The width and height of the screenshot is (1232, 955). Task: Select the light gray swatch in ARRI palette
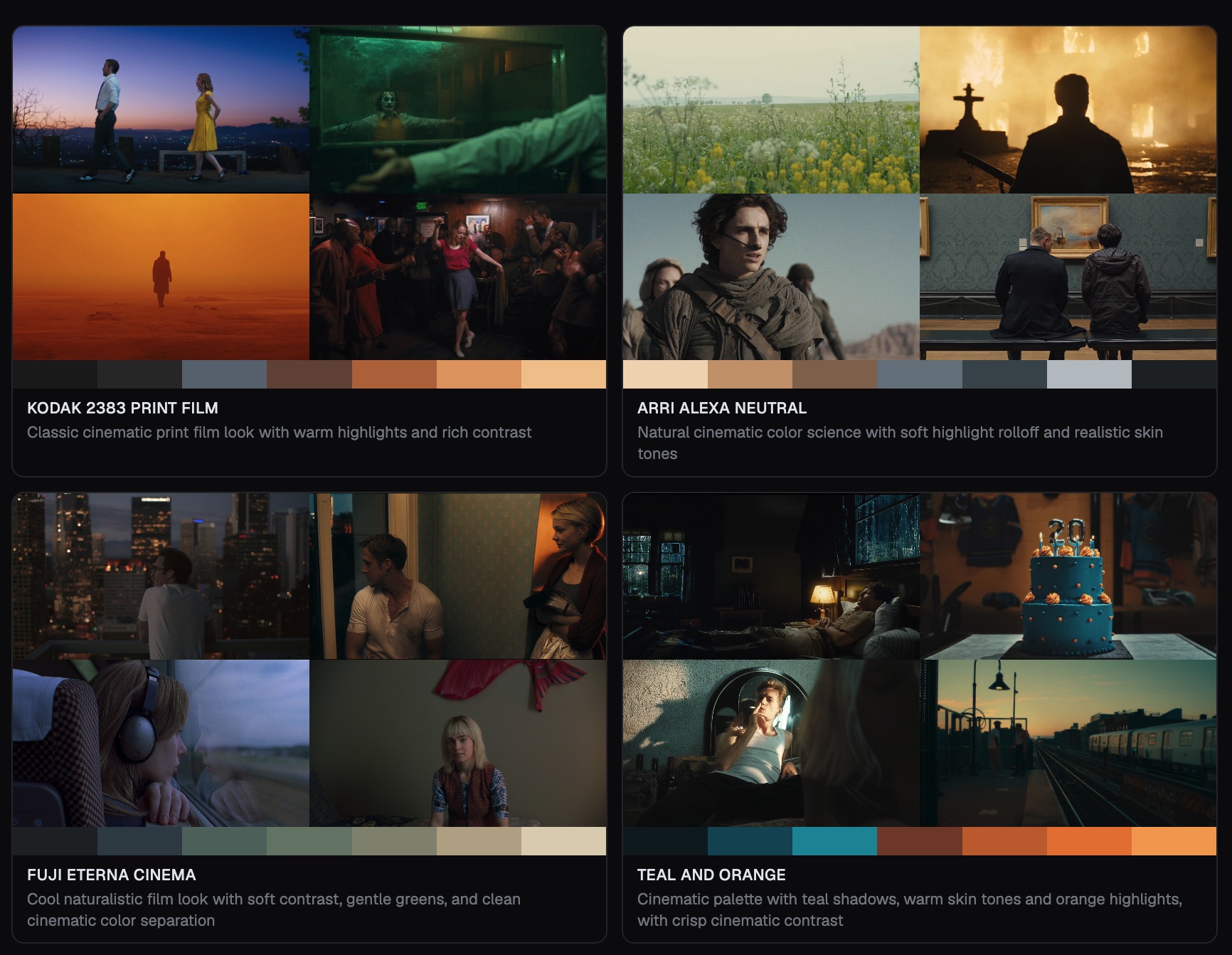1089,374
